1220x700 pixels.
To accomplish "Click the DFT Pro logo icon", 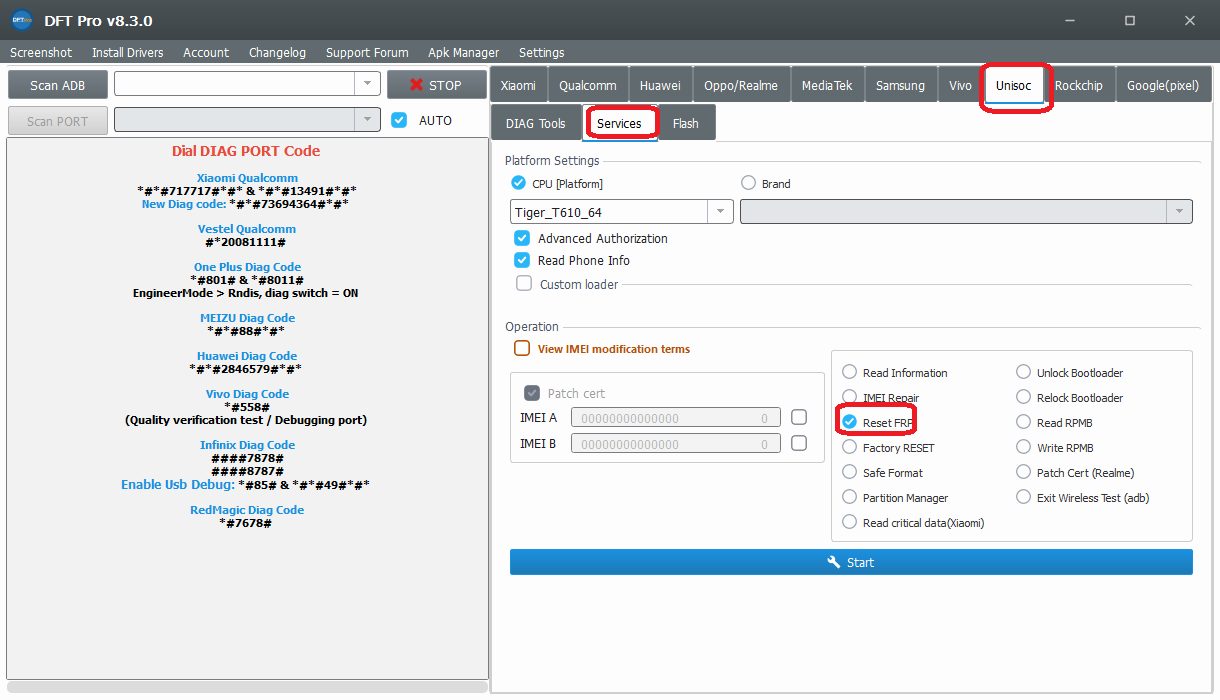I will (21, 20).
